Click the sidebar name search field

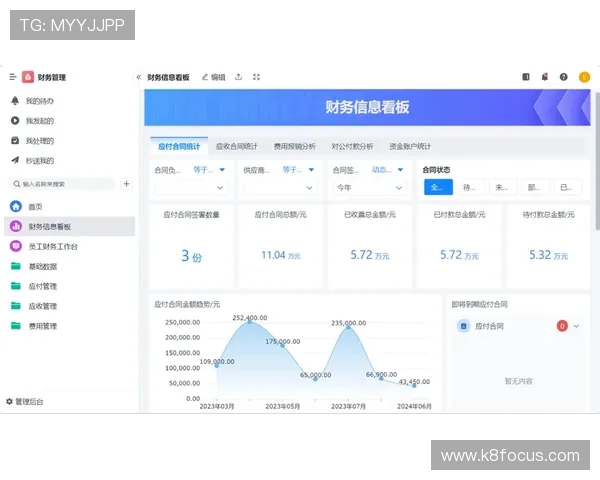coord(61,184)
